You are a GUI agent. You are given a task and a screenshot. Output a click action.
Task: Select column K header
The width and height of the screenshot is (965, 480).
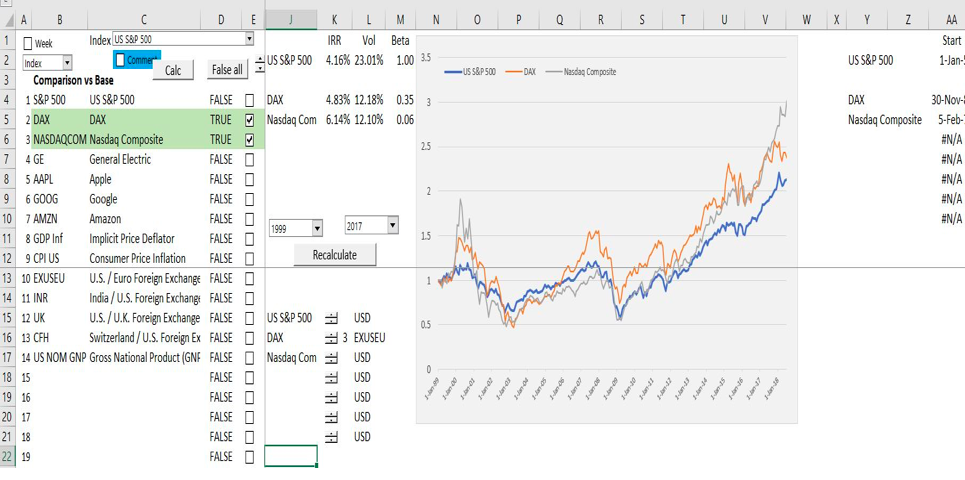click(x=334, y=20)
